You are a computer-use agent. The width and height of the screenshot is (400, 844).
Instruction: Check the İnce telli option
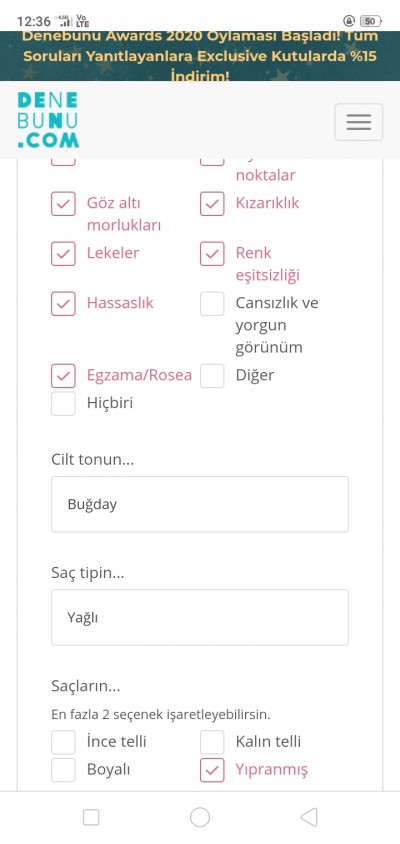63,742
